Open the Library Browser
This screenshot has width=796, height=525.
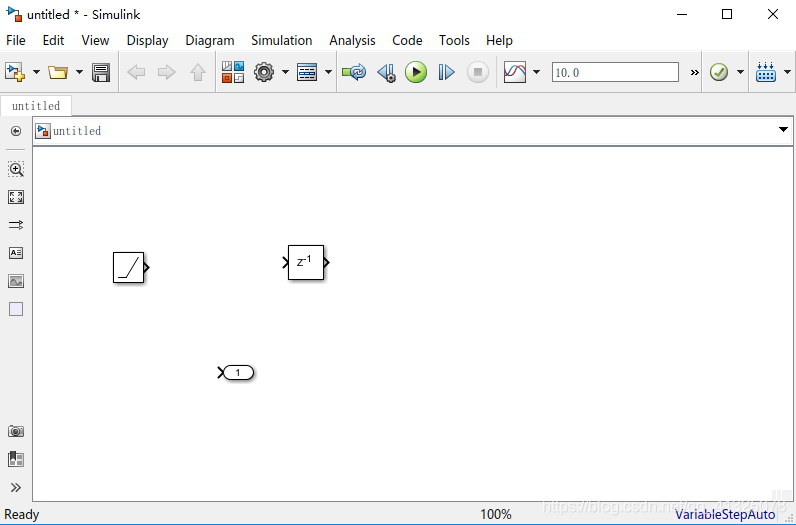click(x=233, y=72)
